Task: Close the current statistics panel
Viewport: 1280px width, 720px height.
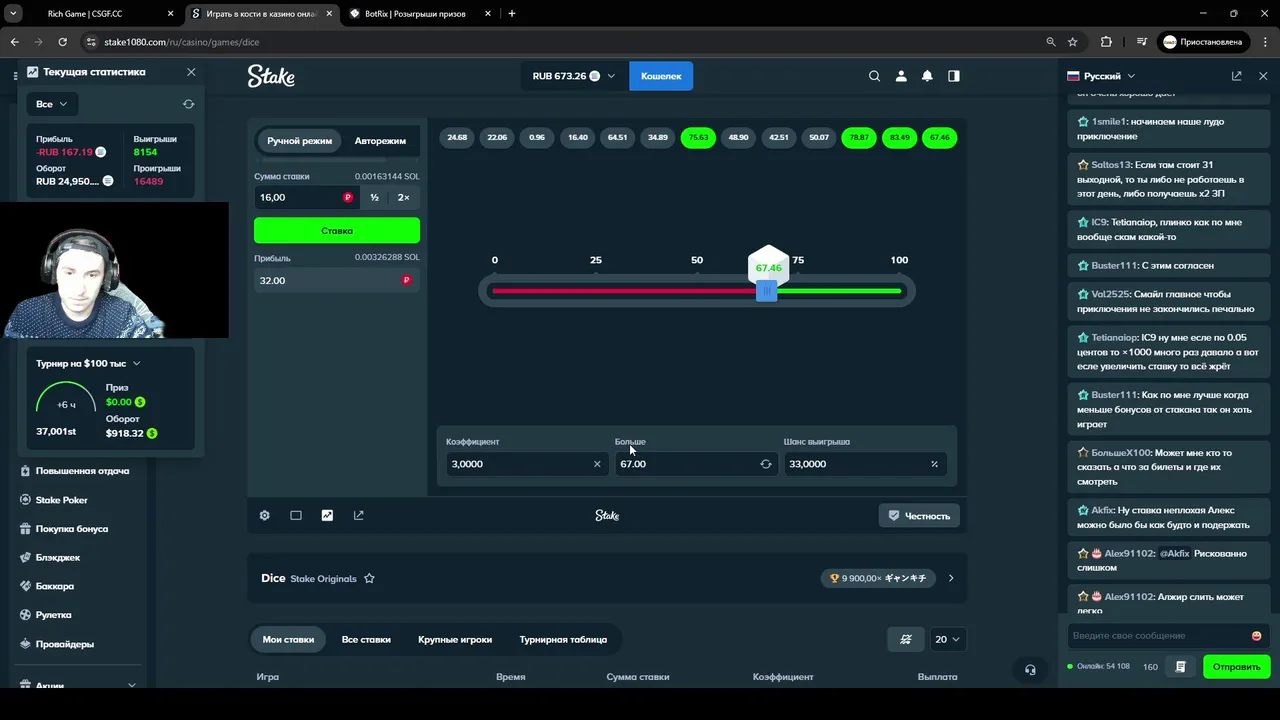Action: pyautogui.click(x=191, y=72)
